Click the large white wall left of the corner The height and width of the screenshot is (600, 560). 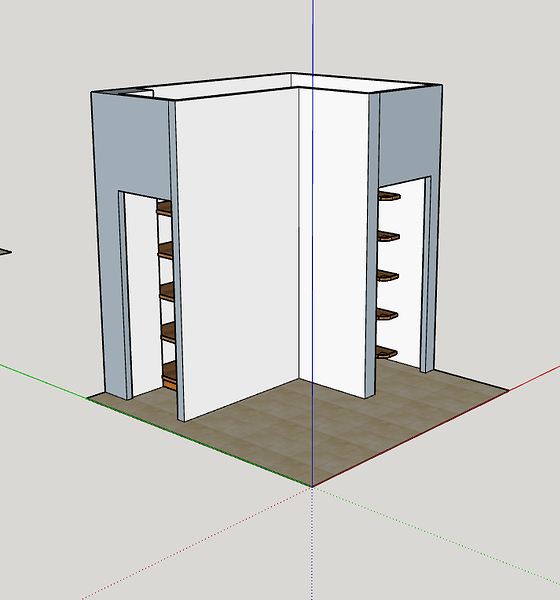(237, 253)
